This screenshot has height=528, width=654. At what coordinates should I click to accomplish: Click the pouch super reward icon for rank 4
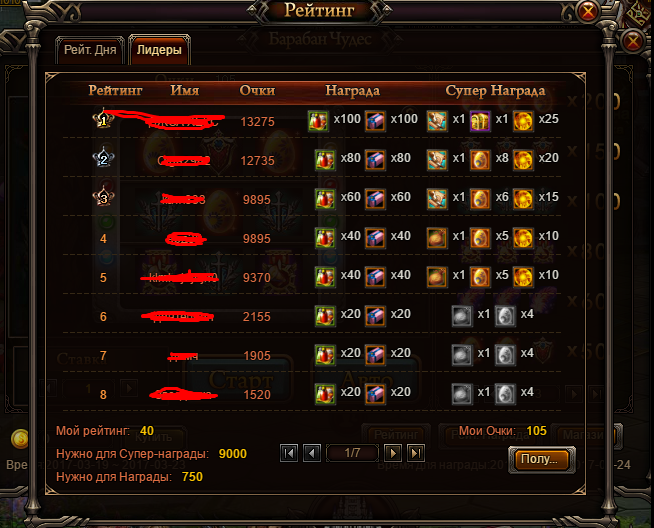[437, 238]
